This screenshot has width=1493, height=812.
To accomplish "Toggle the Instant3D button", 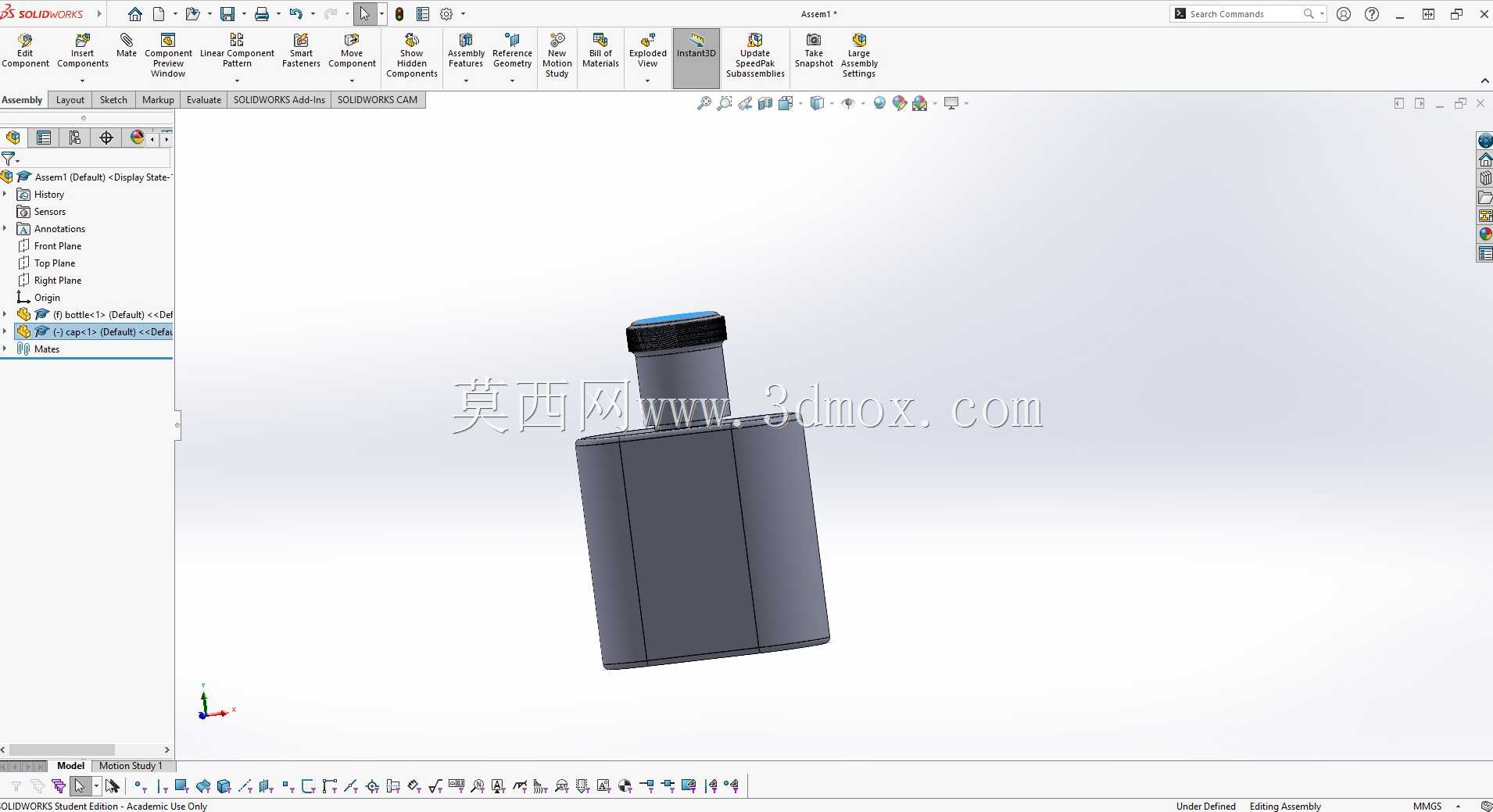I will point(696,59).
